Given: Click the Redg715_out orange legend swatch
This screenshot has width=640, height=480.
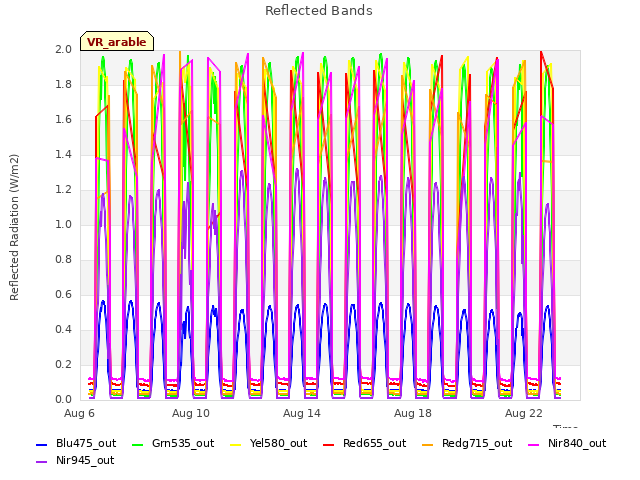Looking at the screenshot, I should (x=428, y=445).
